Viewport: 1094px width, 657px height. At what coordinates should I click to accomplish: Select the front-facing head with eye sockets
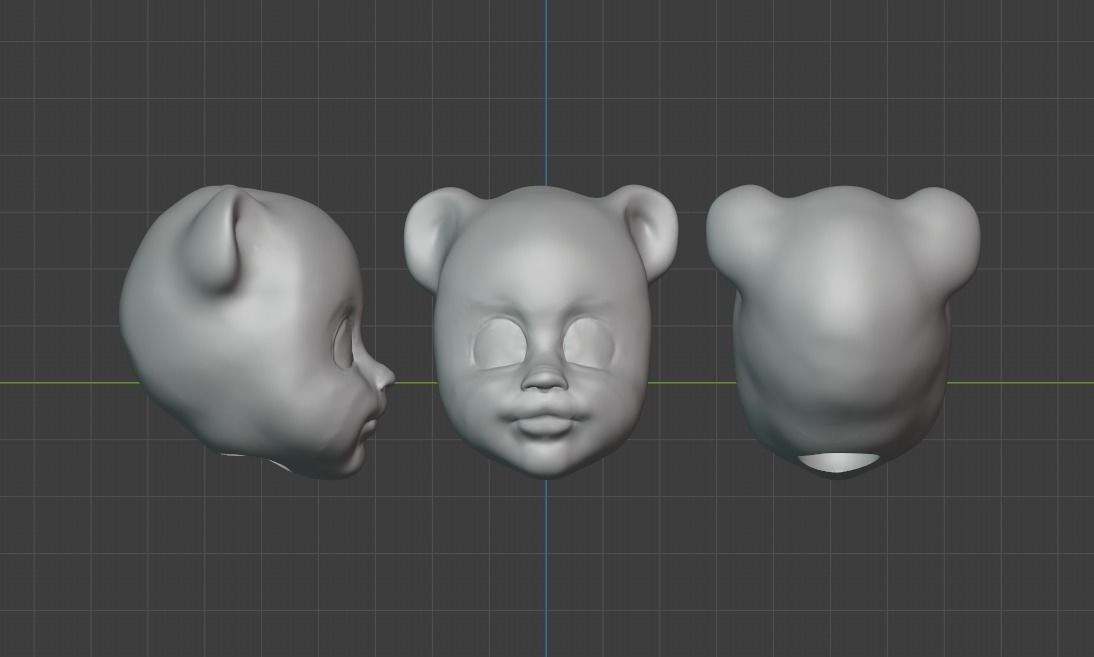click(541, 332)
